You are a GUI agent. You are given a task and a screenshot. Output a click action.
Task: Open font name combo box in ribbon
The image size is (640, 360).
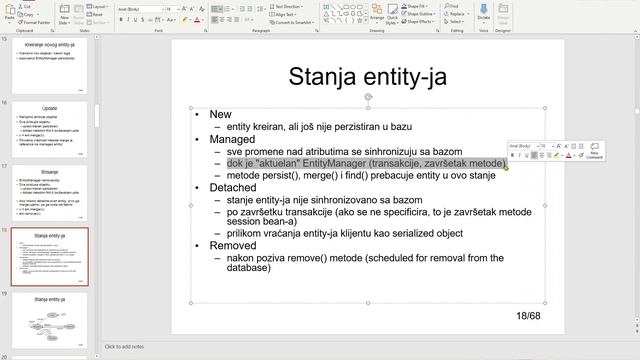click(141, 9)
